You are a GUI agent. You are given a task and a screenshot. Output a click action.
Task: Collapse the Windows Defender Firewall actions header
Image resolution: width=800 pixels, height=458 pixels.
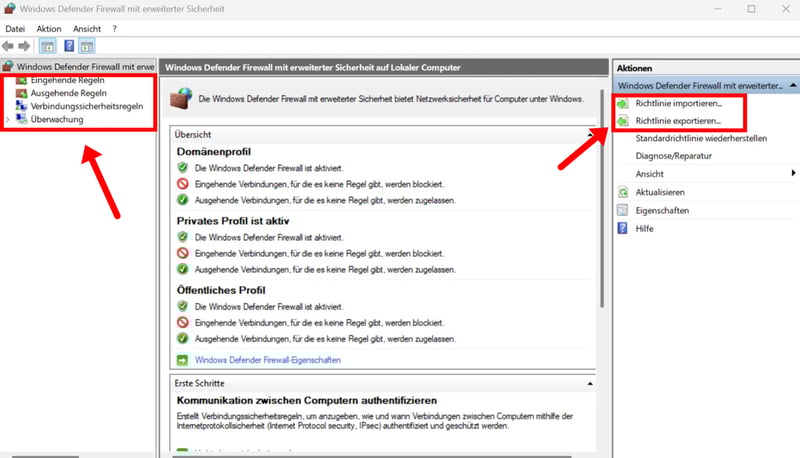click(793, 86)
